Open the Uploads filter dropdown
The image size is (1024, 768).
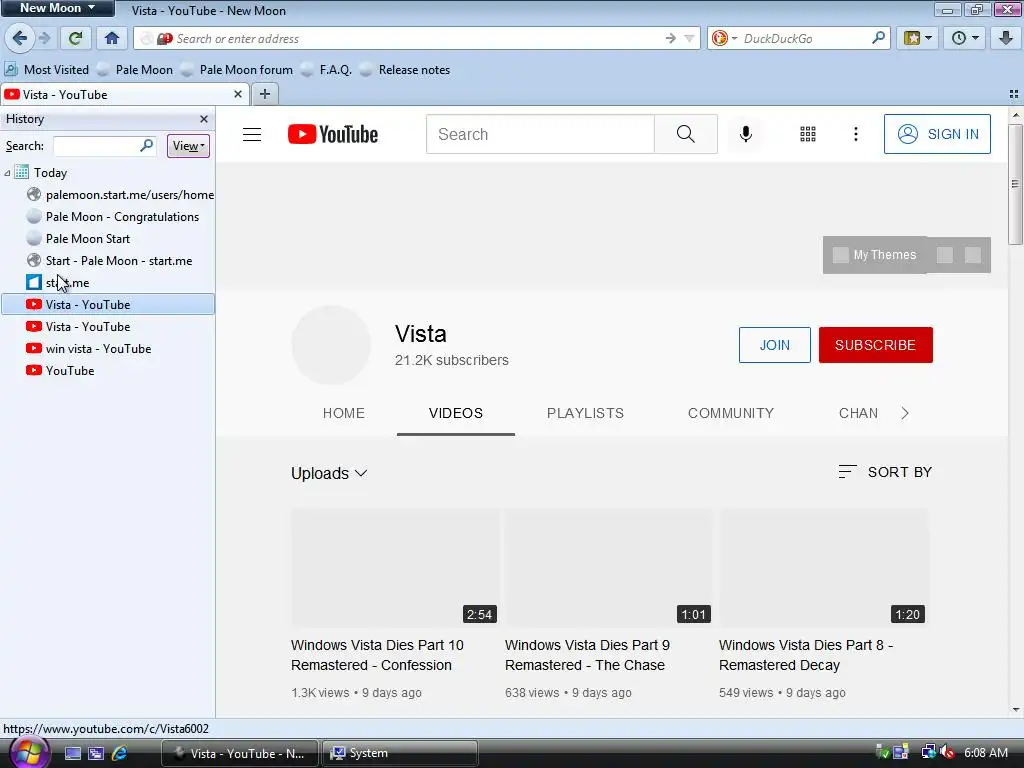point(329,473)
